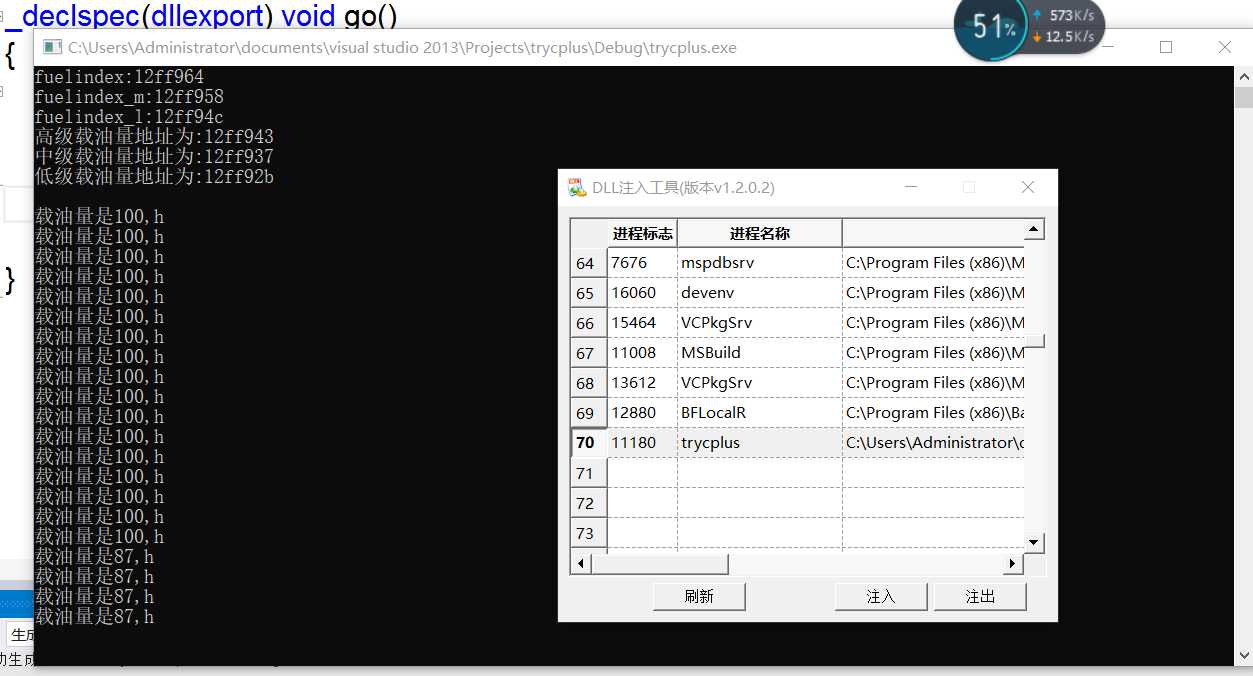Click the horizontal scrollbar thumb in DLL tool

tap(660, 564)
